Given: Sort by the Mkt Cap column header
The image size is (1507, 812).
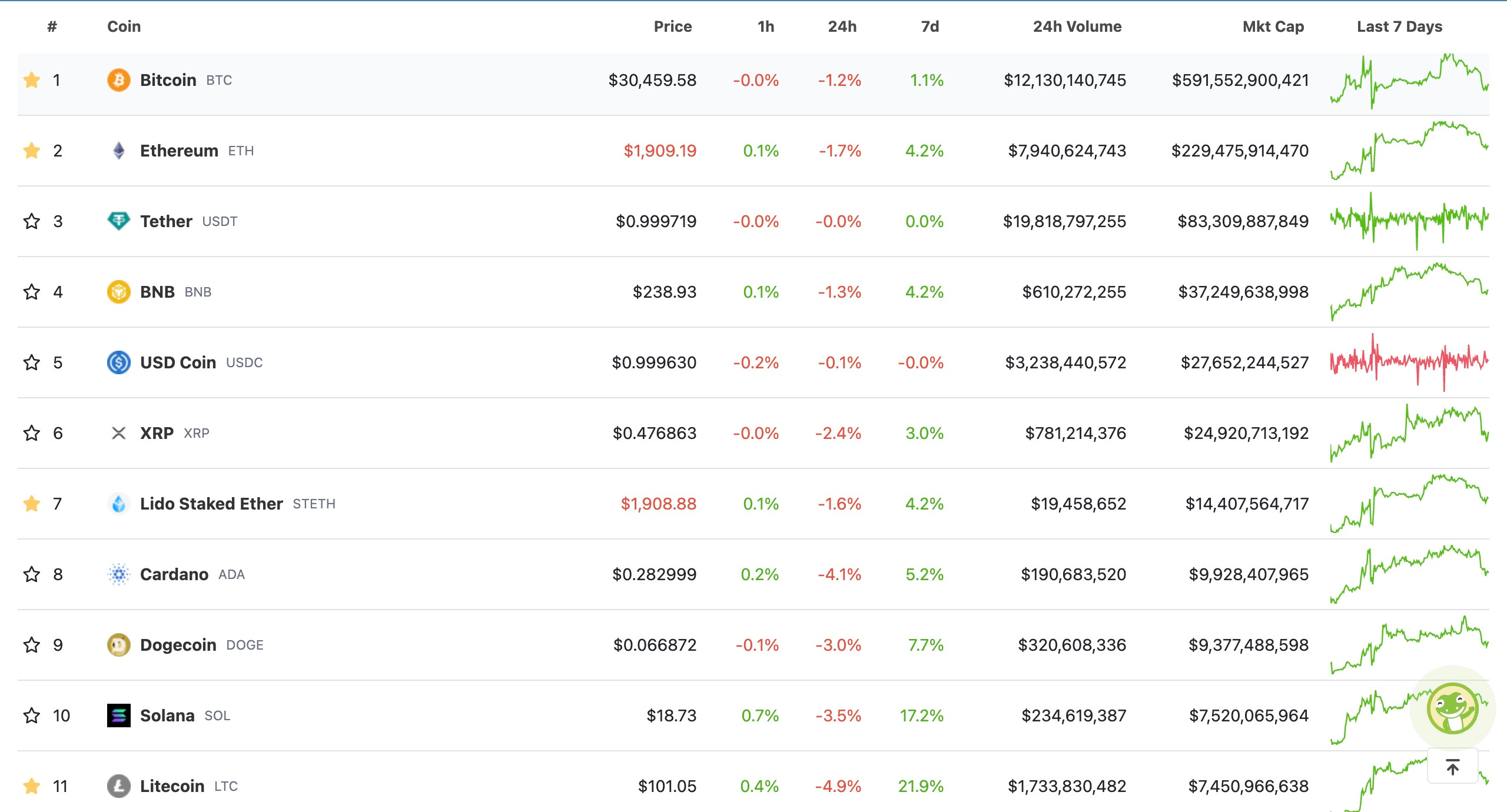Looking at the screenshot, I should pyautogui.click(x=1273, y=26).
